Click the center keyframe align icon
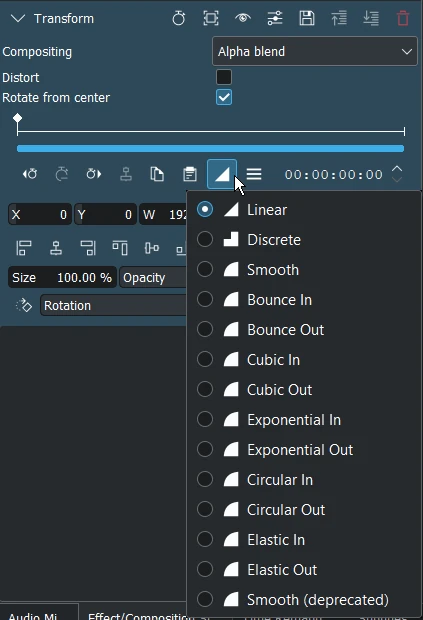This screenshot has width=423, height=620. (x=126, y=174)
